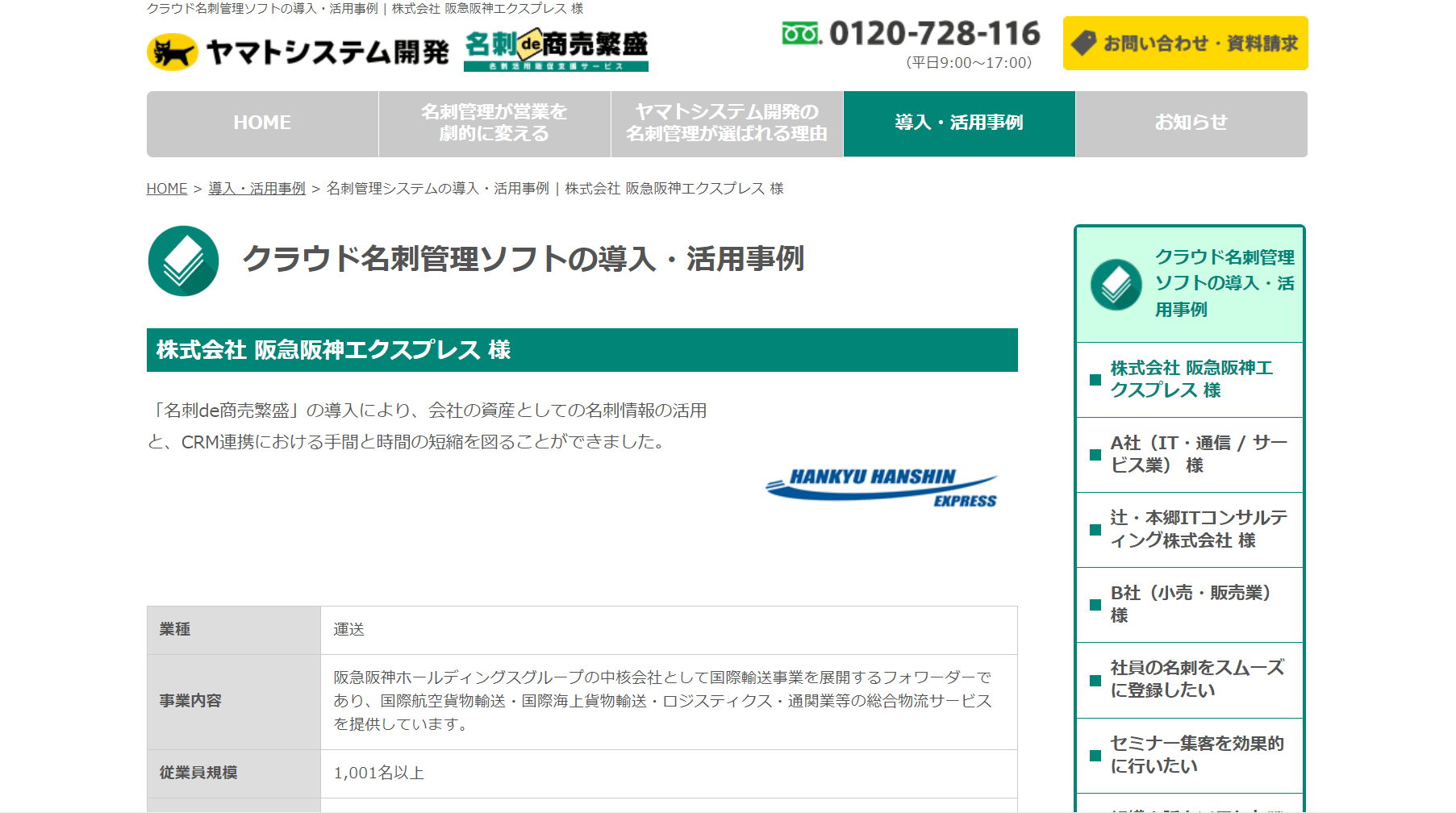Click table cell 運送

click(x=670, y=630)
